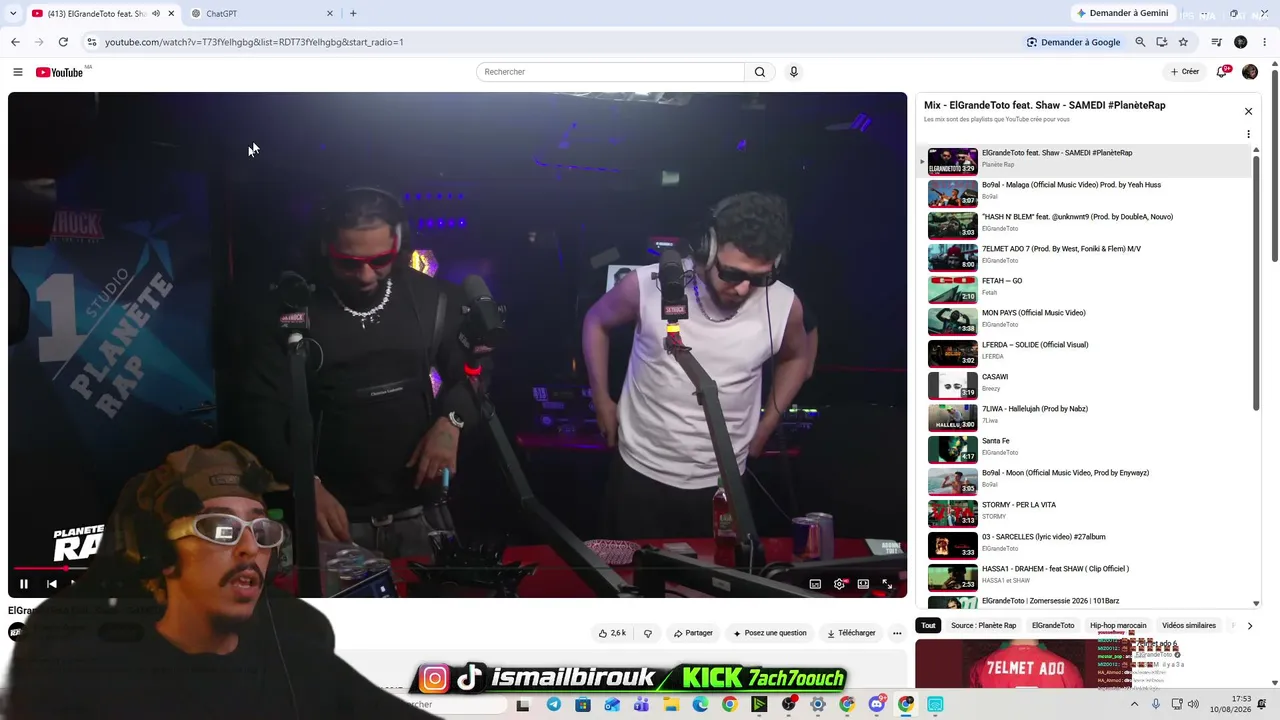This screenshot has height=720, width=1280.
Task: Open the Chrome profile avatar
Action: (1241, 42)
